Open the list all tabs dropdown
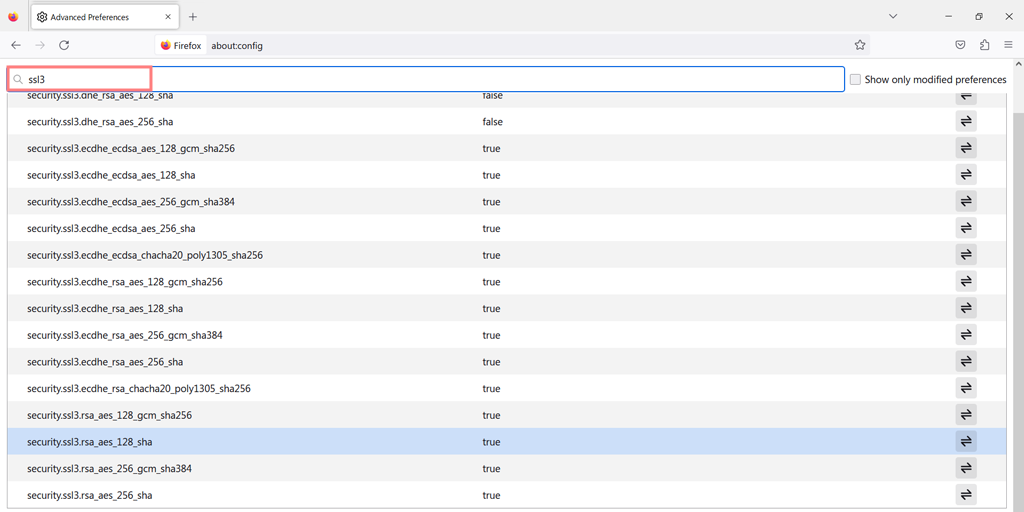1024x512 pixels. (893, 16)
